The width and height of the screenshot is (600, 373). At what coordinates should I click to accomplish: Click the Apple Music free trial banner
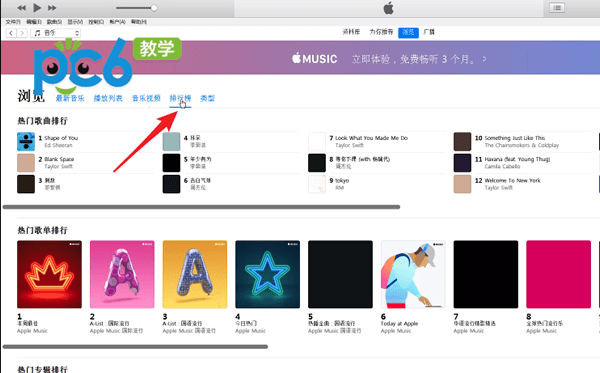click(300, 58)
